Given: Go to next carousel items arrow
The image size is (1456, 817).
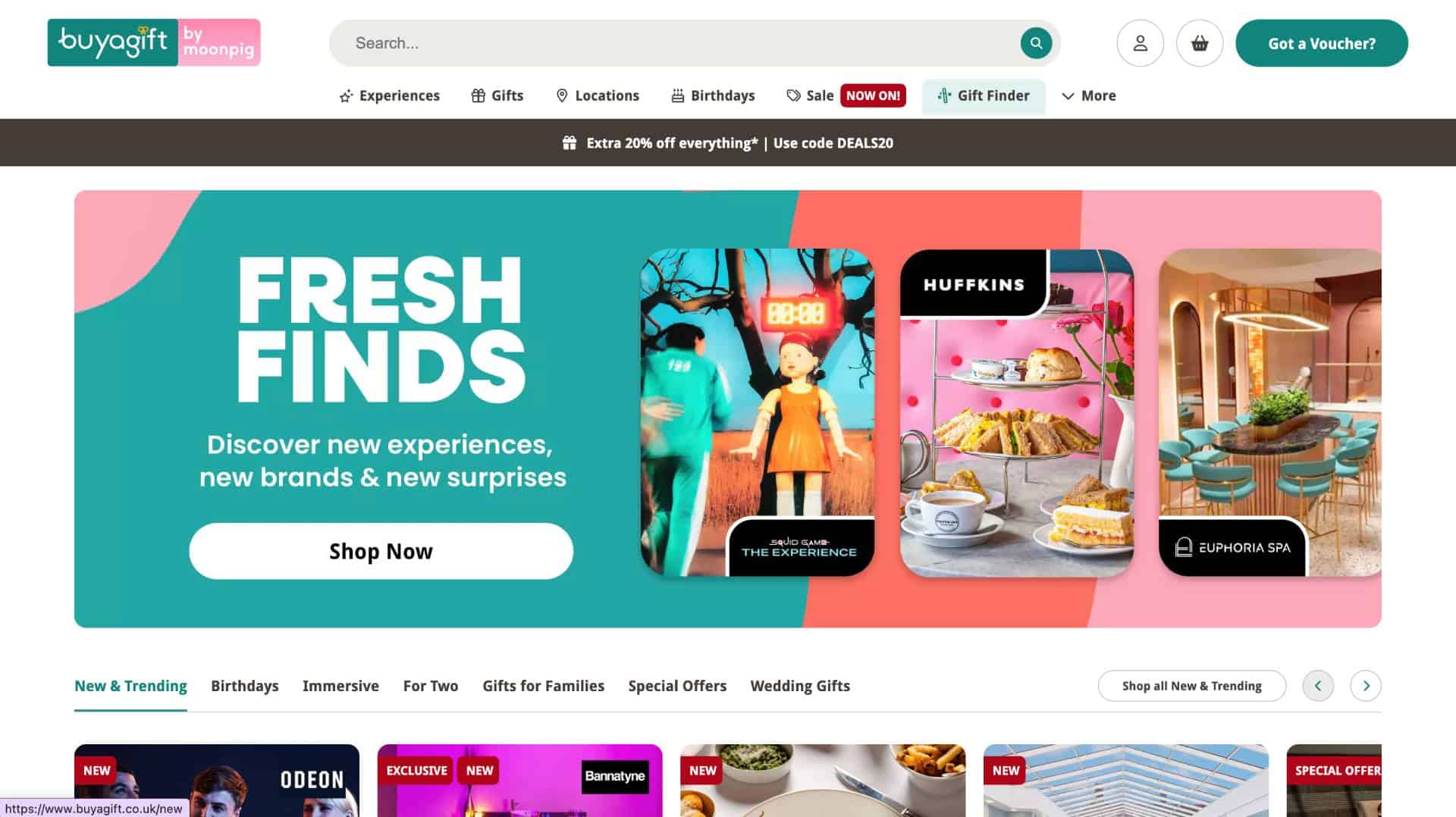Looking at the screenshot, I should pos(1366,686).
